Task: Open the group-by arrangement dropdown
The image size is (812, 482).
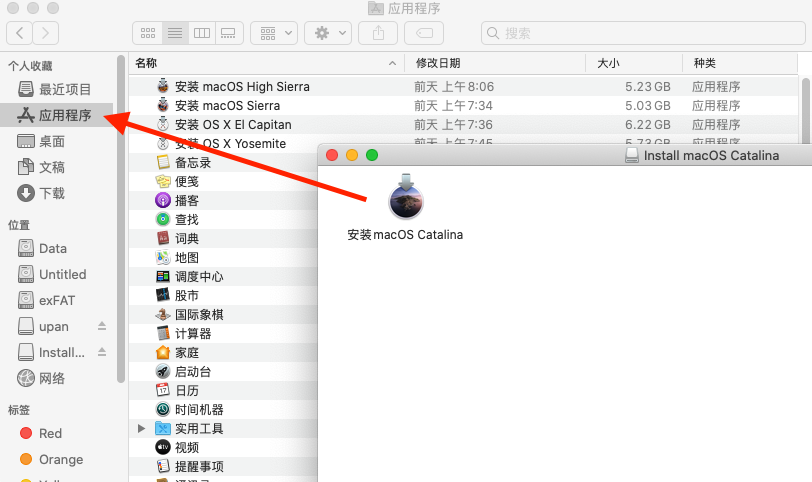Action: tap(274, 33)
